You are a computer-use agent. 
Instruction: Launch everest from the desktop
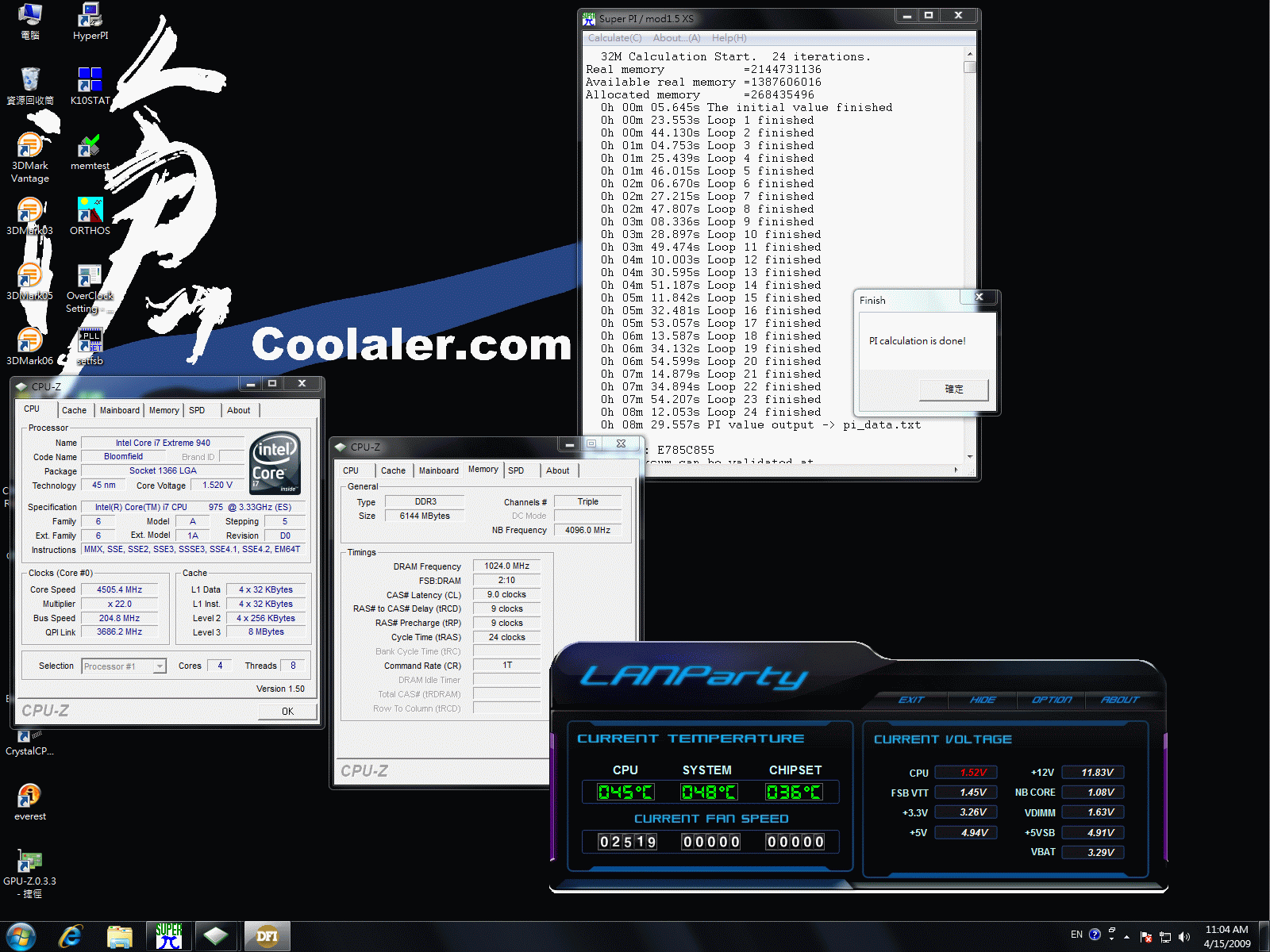pos(30,802)
